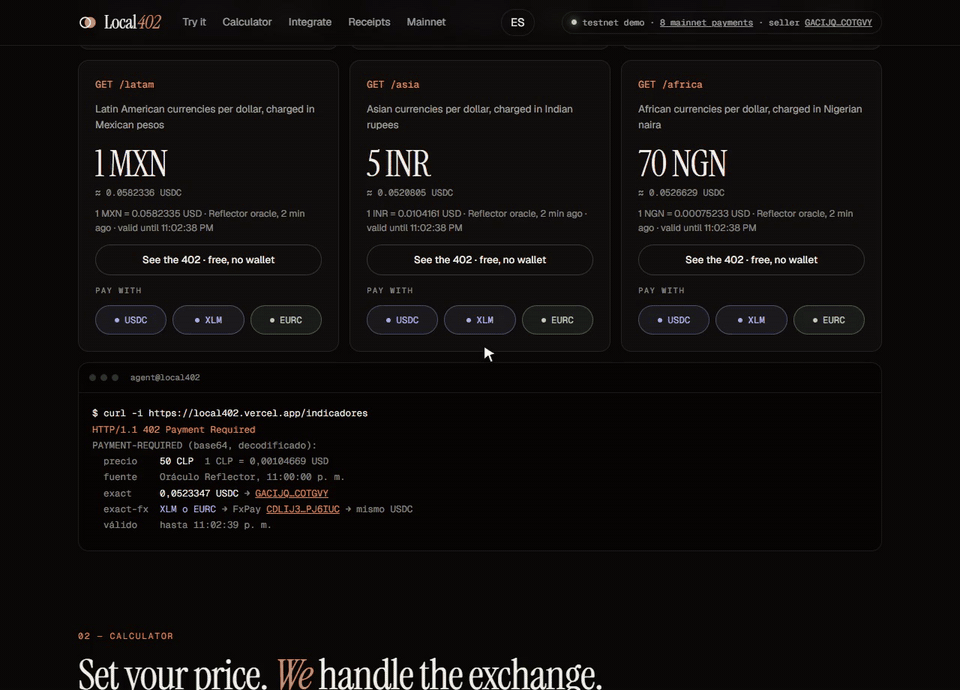
Task: Switch language with the ES button
Action: [x=517, y=23]
